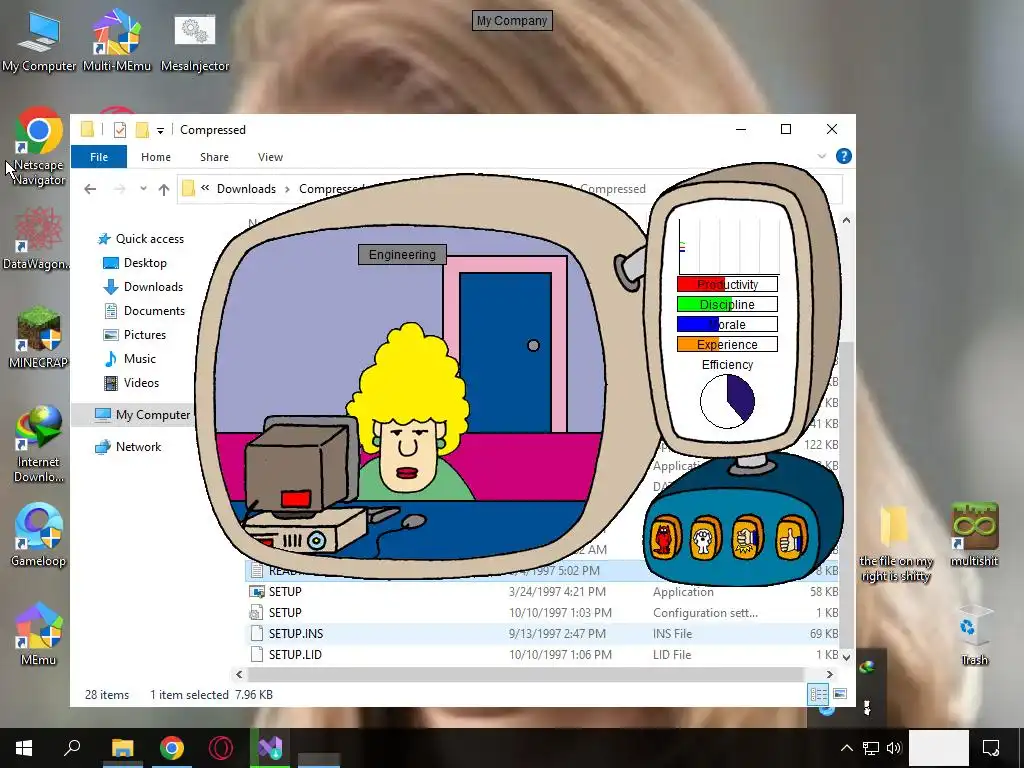Click the Properties quick access checkmark icon

click(120, 129)
